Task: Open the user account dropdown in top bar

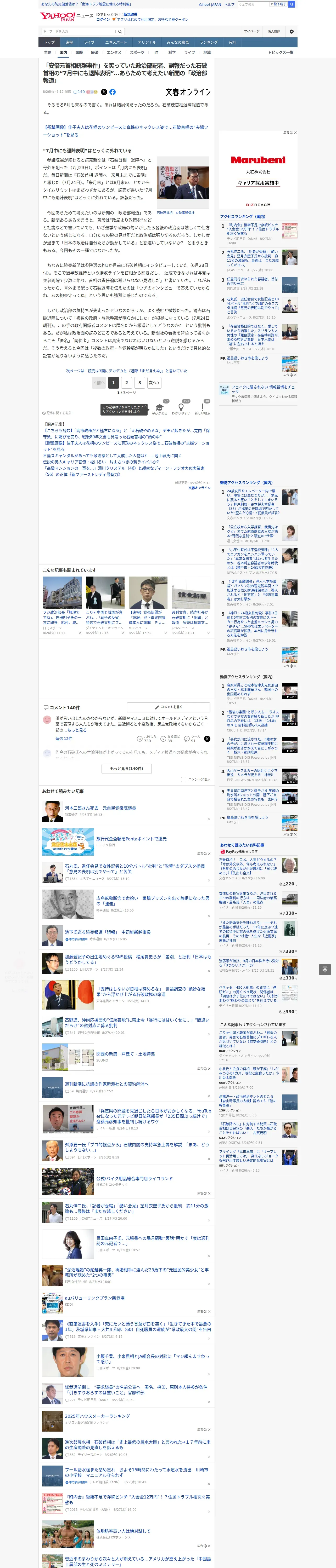Action: pos(278,4)
